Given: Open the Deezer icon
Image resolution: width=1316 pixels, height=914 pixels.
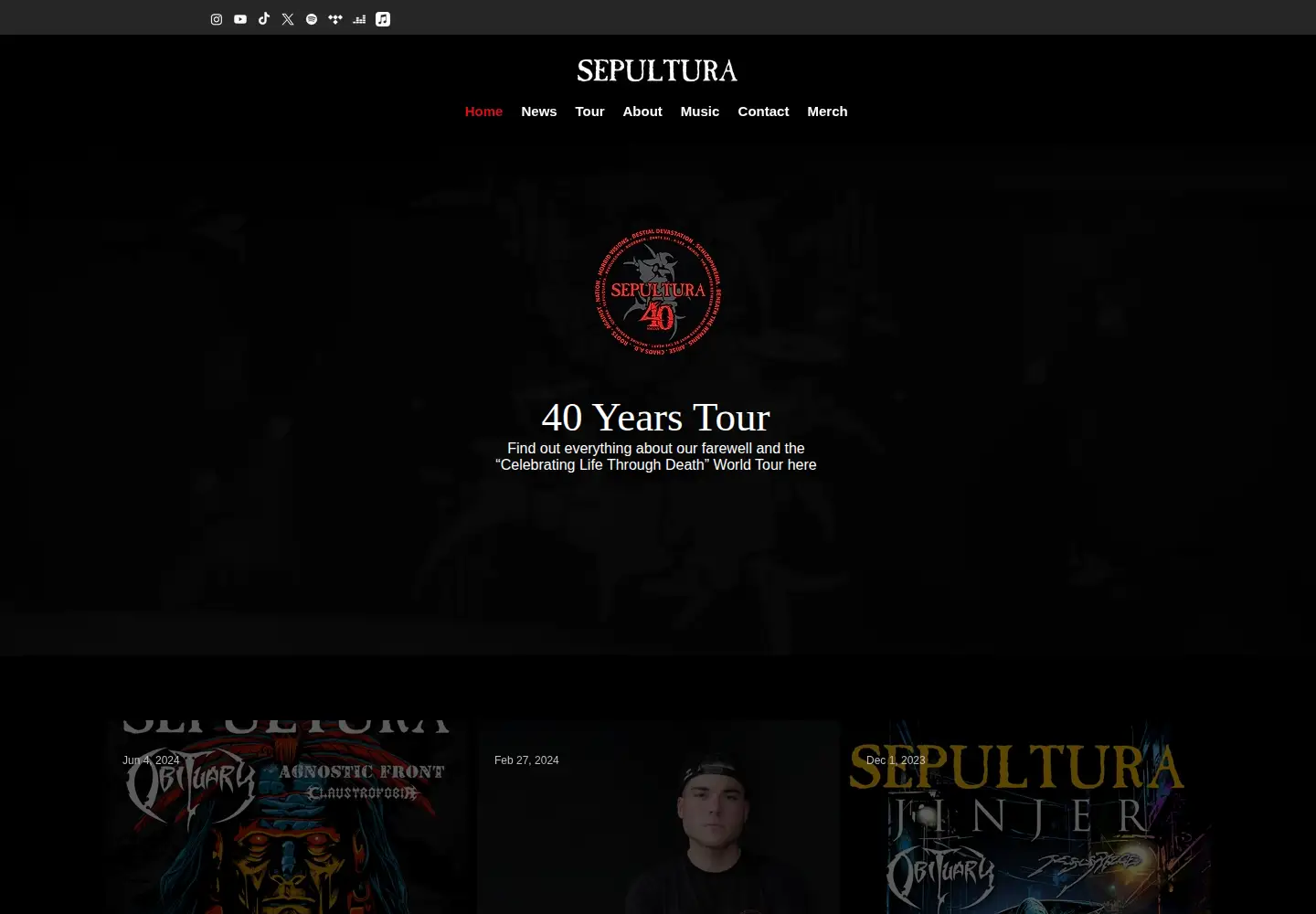Looking at the screenshot, I should pos(359,19).
